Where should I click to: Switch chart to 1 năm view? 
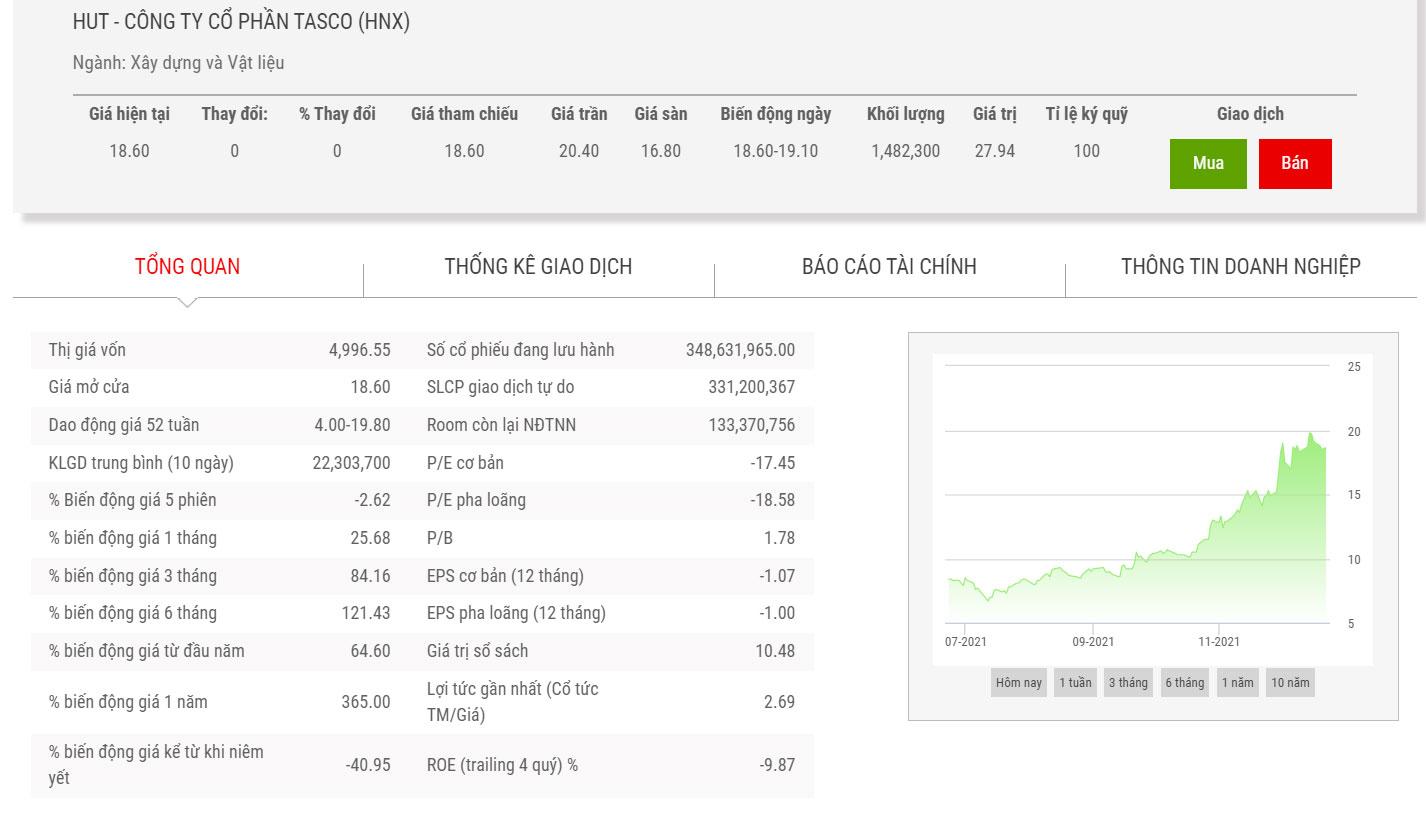[x=1237, y=683]
